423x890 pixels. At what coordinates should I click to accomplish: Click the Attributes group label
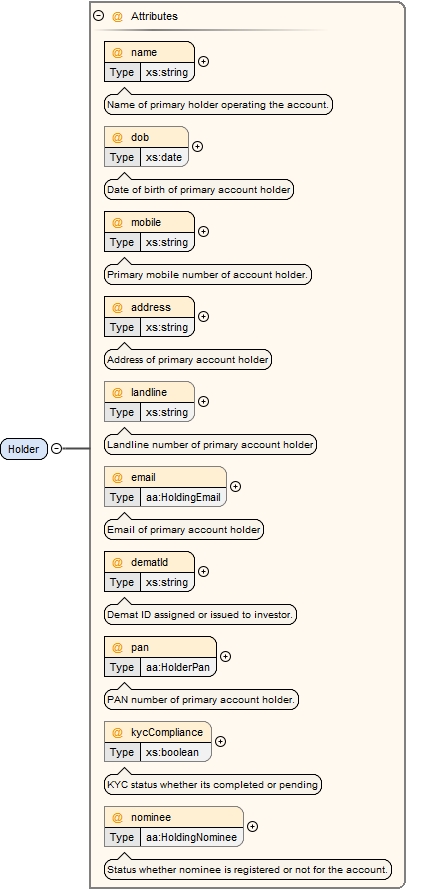pos(154,16)
